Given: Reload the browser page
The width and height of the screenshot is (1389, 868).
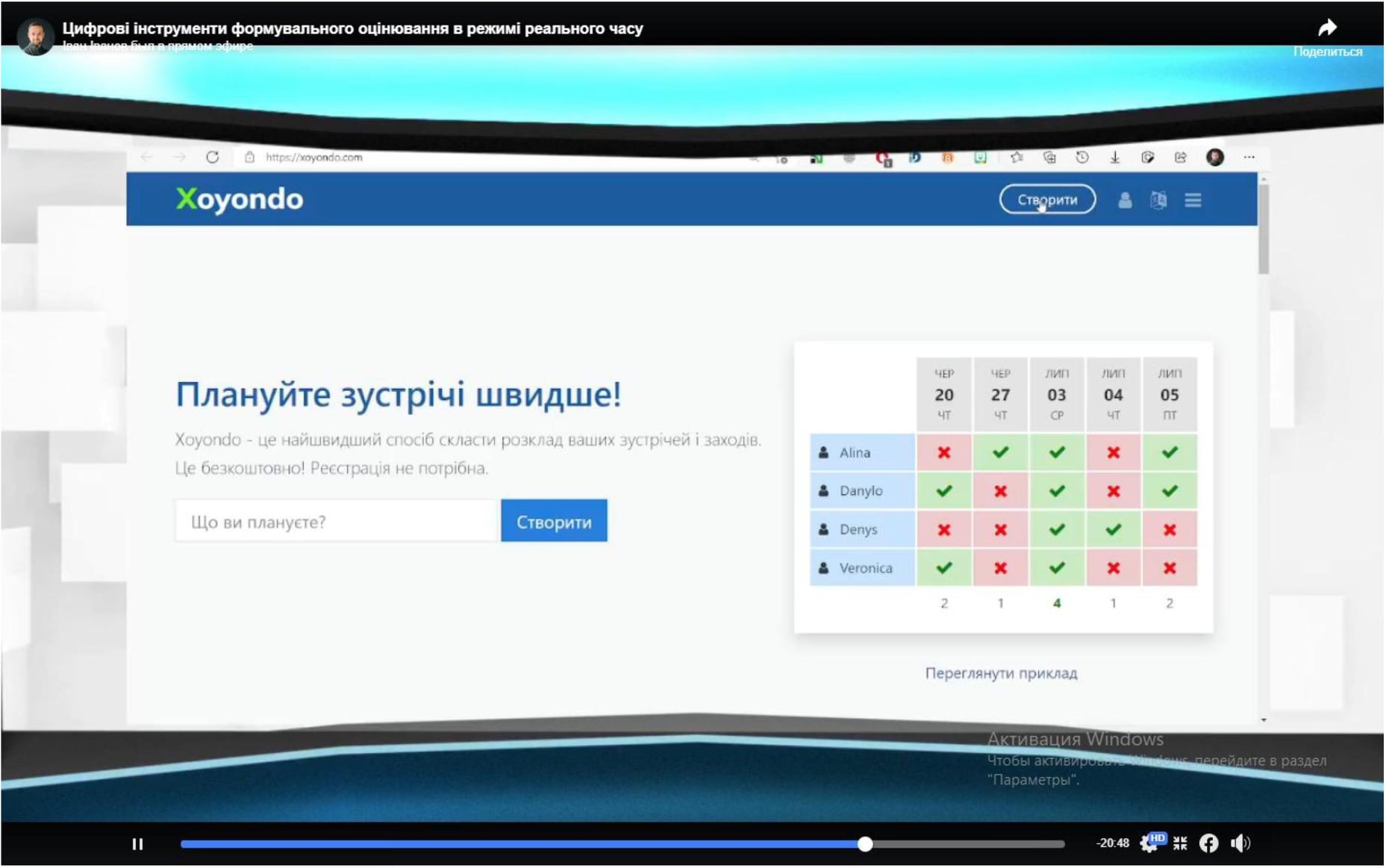Looking at the screenshot, I should point(213,157).
